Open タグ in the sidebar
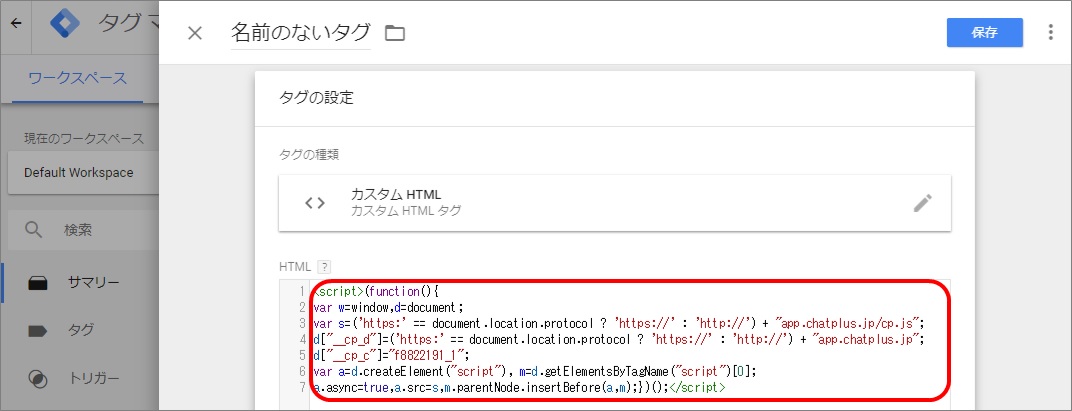Image resolution: width=1072 pixels, height=411 pixels. pyautogui.click(x=79, y=330)
